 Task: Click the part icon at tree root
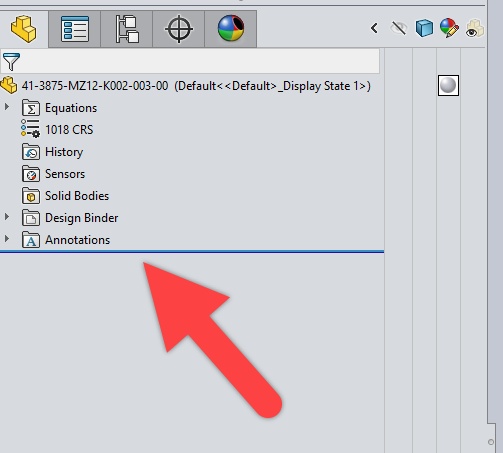(9, 85)
